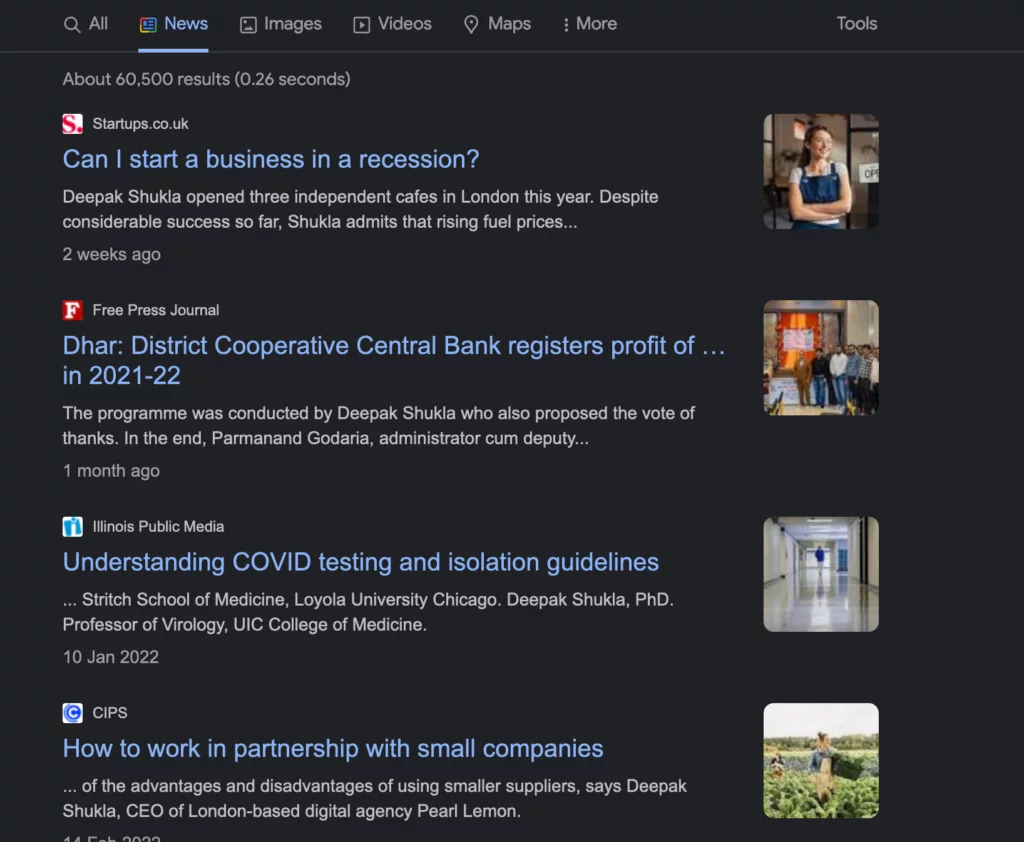Open the Tools filter options
Image resolution: width=1024 pixels, height=842 pixels.
tap(857, 24)
